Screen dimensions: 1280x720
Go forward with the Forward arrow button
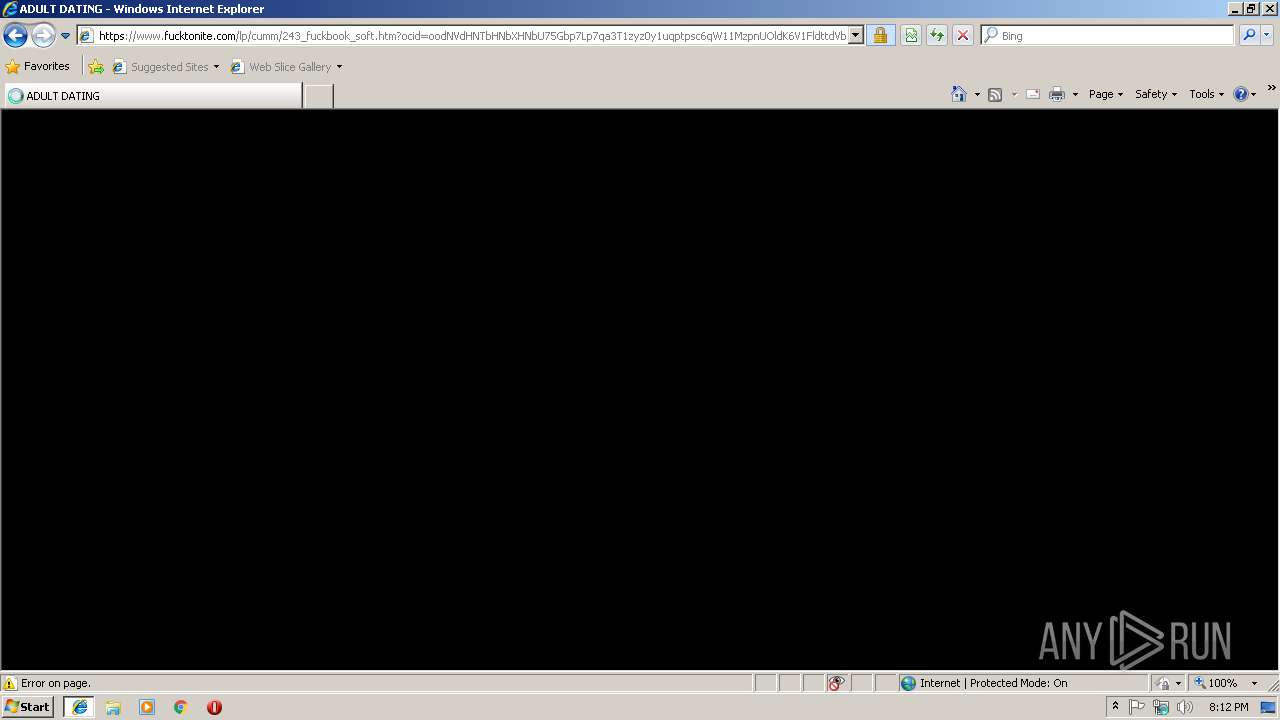tap(43, 36)
